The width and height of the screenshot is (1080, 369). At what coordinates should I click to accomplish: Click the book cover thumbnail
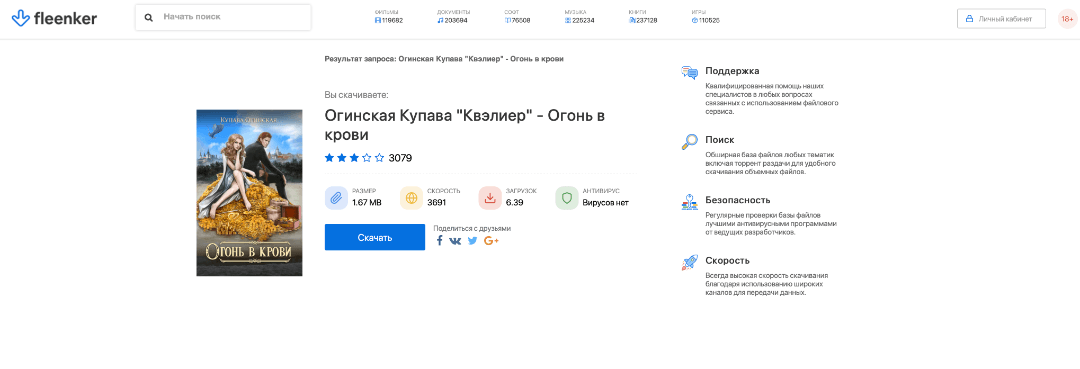249,193
